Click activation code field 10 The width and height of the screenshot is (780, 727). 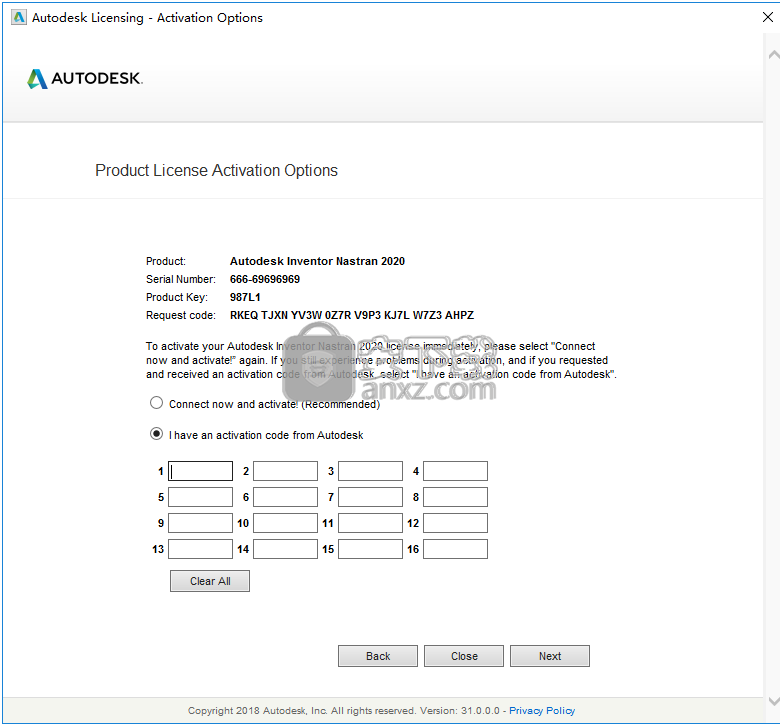(286, 523)
